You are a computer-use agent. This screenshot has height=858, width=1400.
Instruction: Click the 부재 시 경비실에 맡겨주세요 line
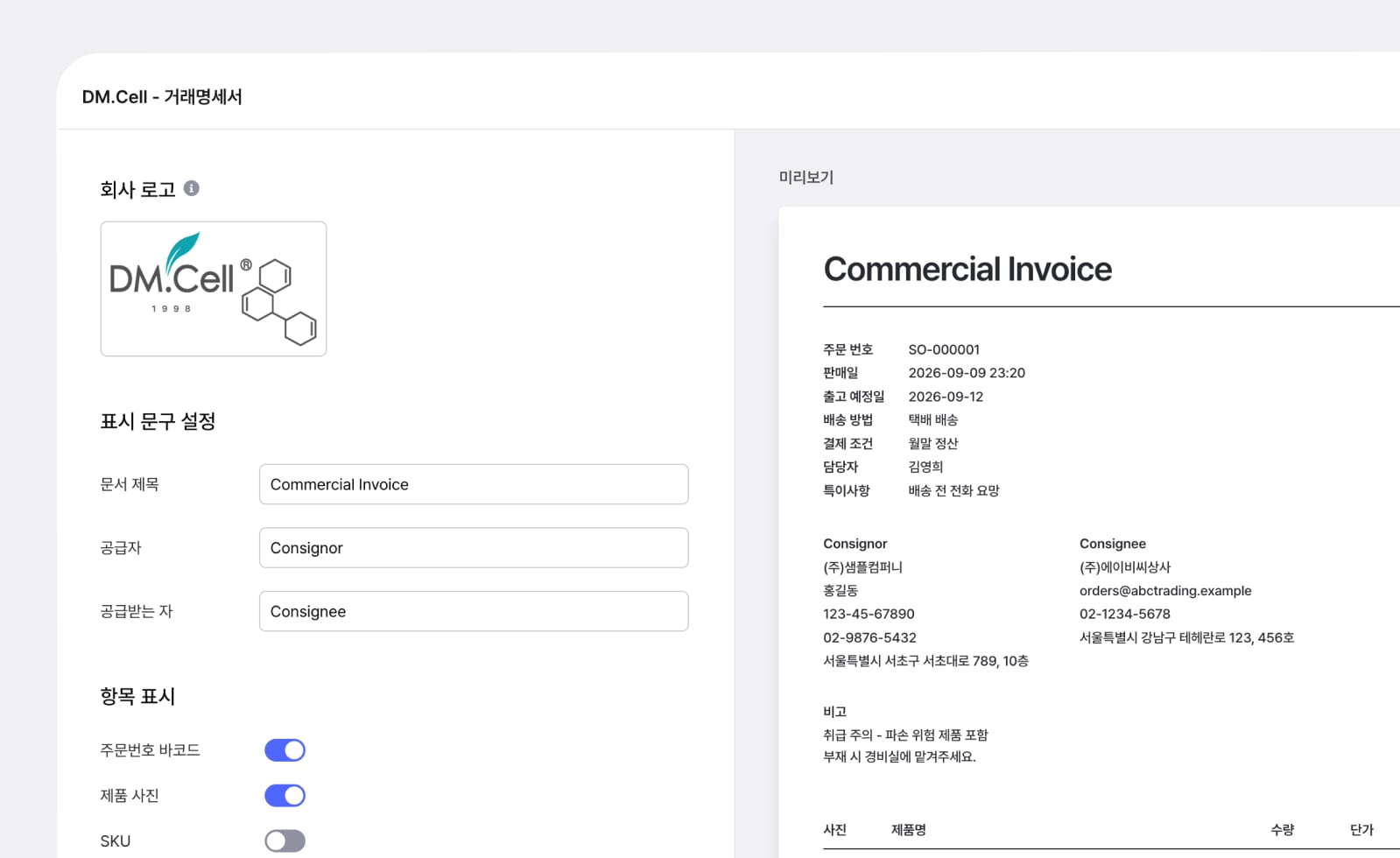[x=899, y=757]
